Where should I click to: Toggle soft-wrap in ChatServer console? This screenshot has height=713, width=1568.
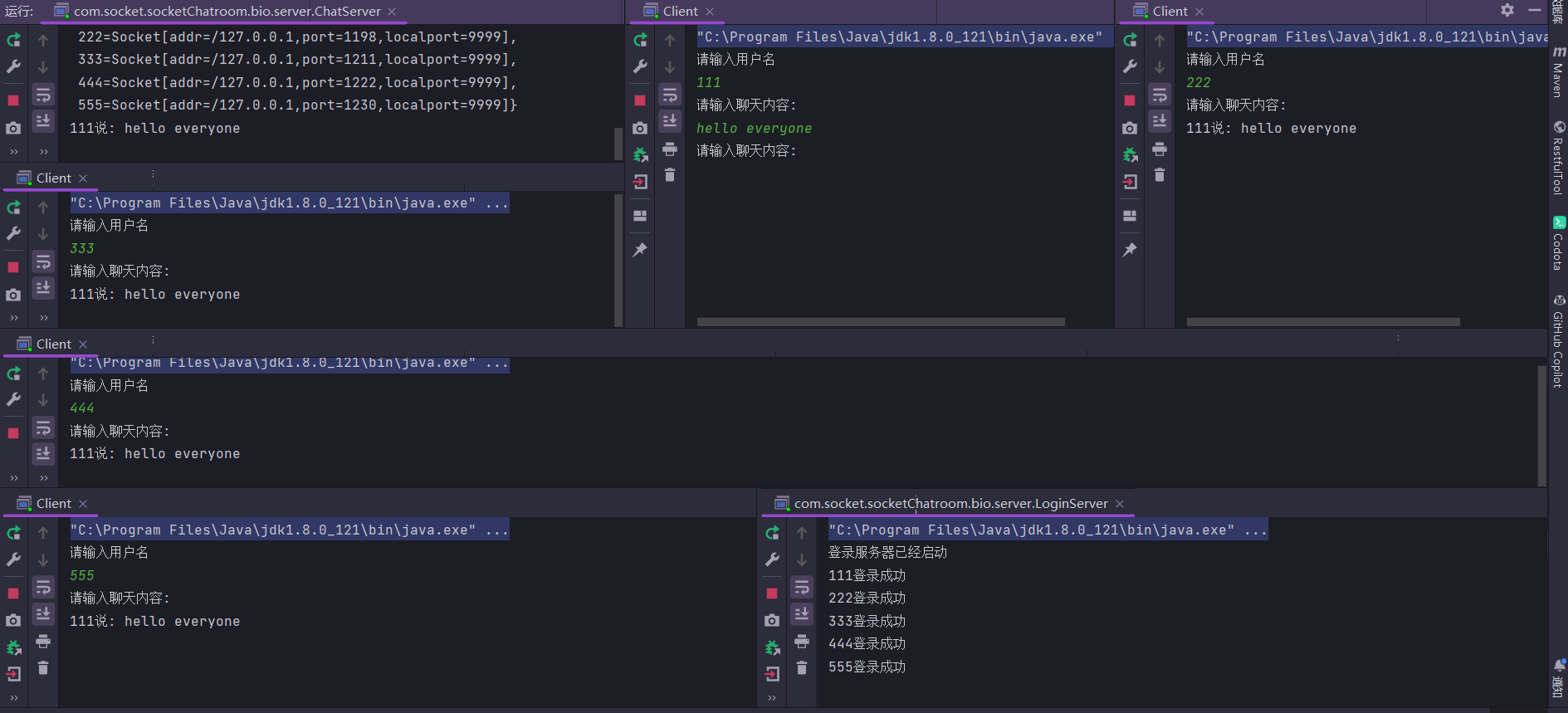tap(43, 95)
